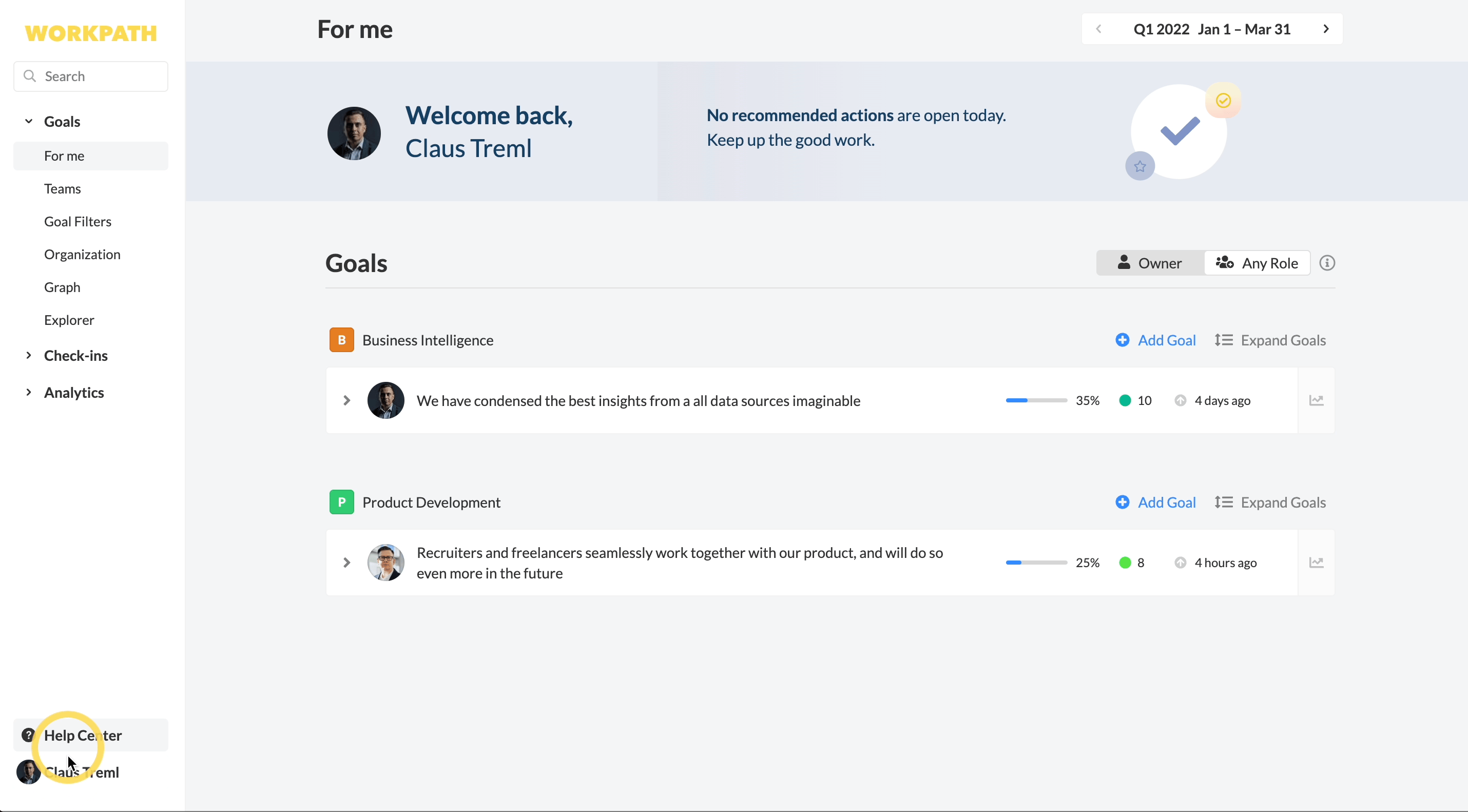Add Goal to Business Intelligence
This screenshot has height=812, width=1468.
coord(1155,340)
